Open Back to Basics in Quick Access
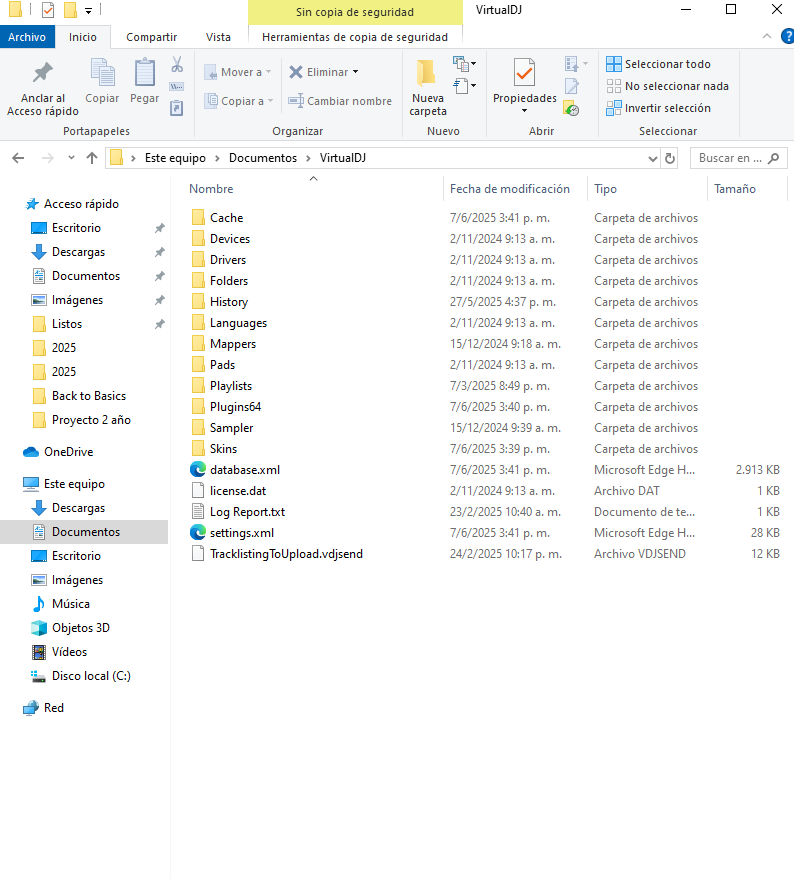This screenshot has width=794, height=879. tap(89, 396)
